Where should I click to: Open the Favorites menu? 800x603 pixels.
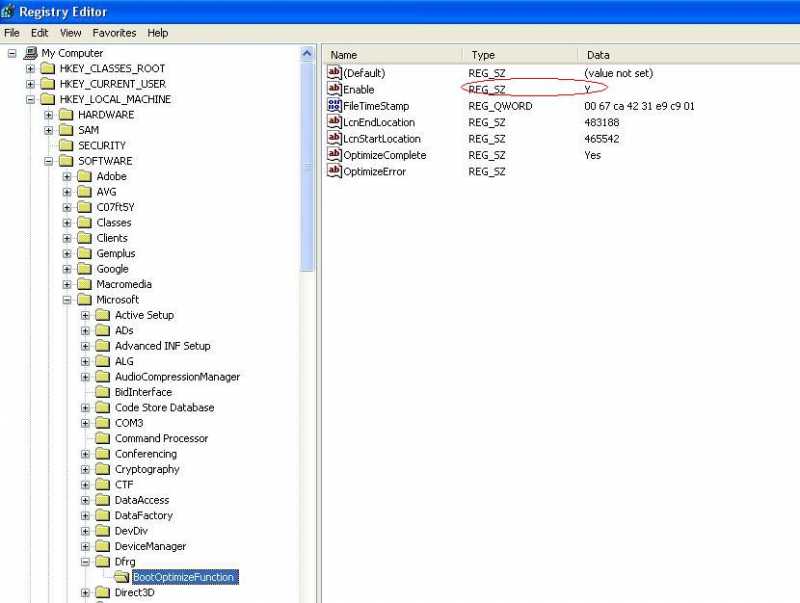[x=114, y=33]
